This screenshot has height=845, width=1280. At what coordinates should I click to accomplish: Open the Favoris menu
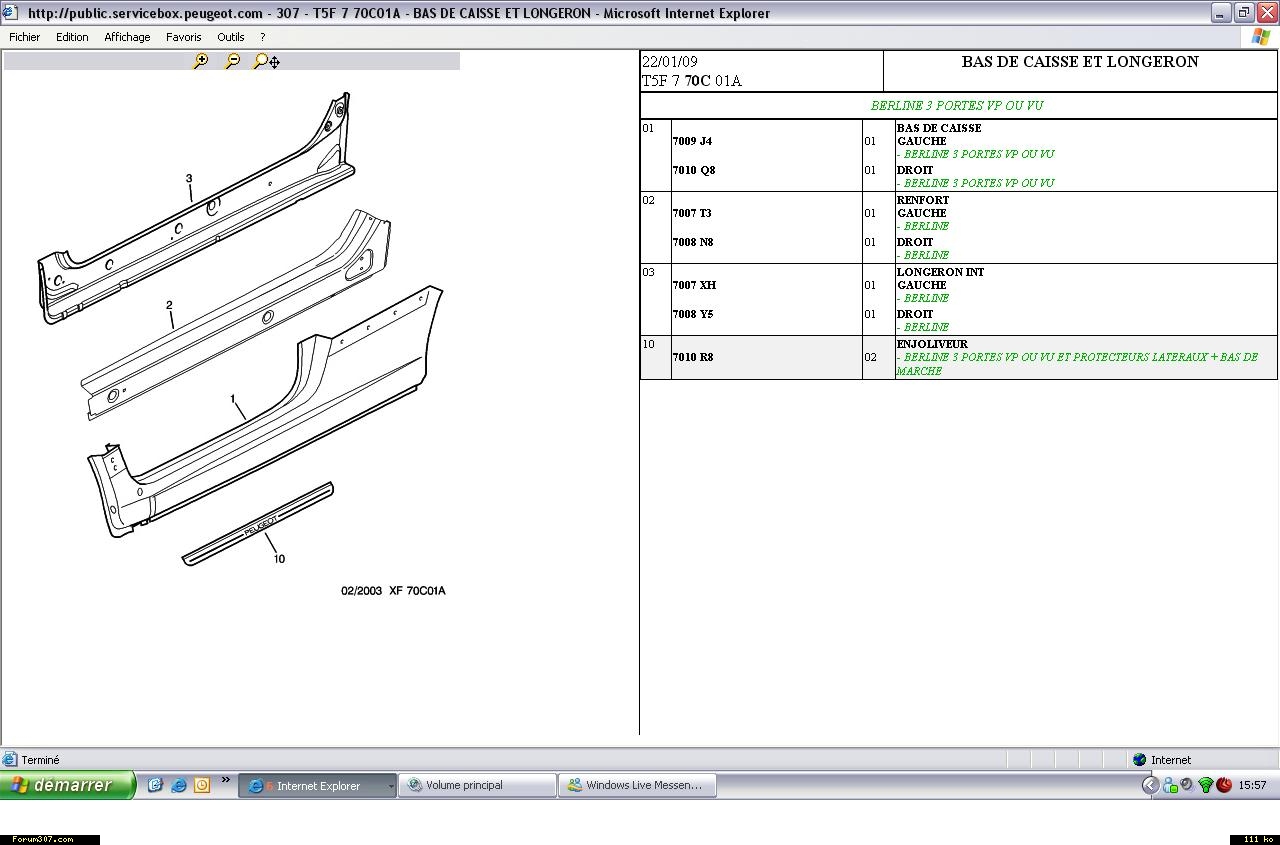[x=183, y=37]
